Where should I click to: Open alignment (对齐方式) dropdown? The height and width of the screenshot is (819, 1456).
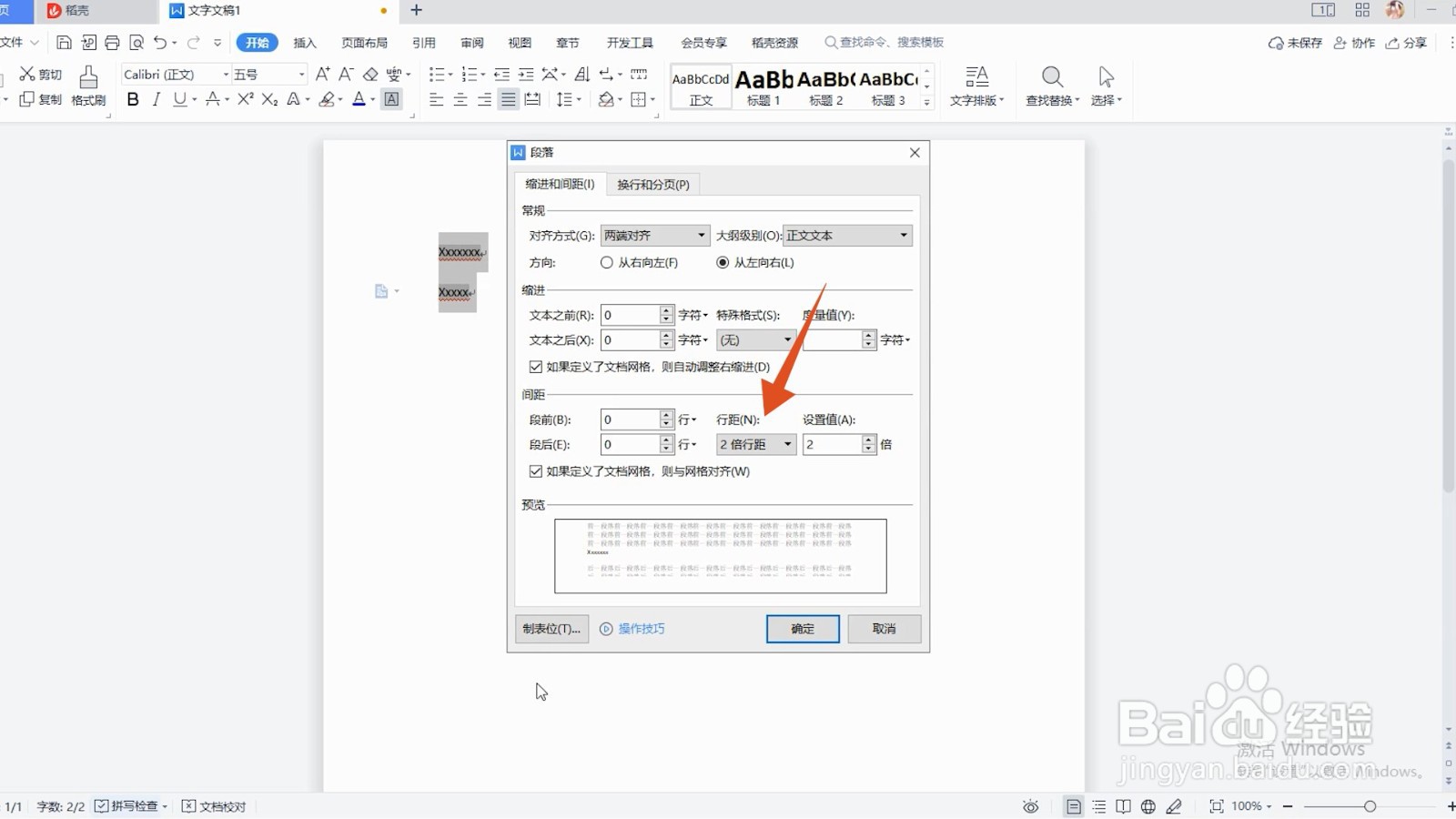(x=655, y=236)
